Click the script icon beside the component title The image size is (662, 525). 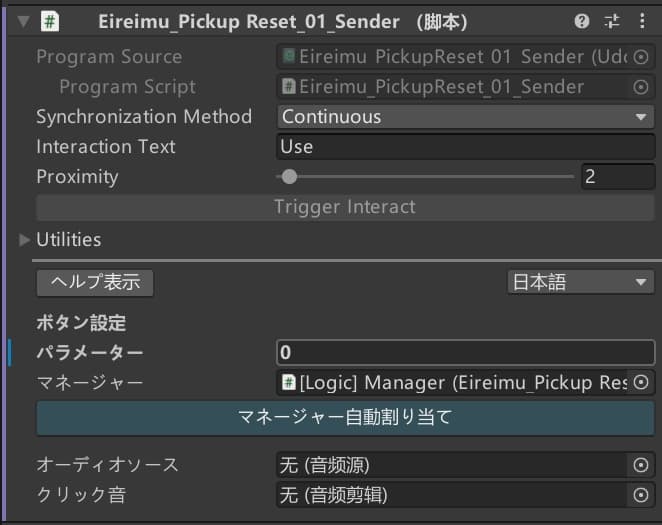point(50,21)
